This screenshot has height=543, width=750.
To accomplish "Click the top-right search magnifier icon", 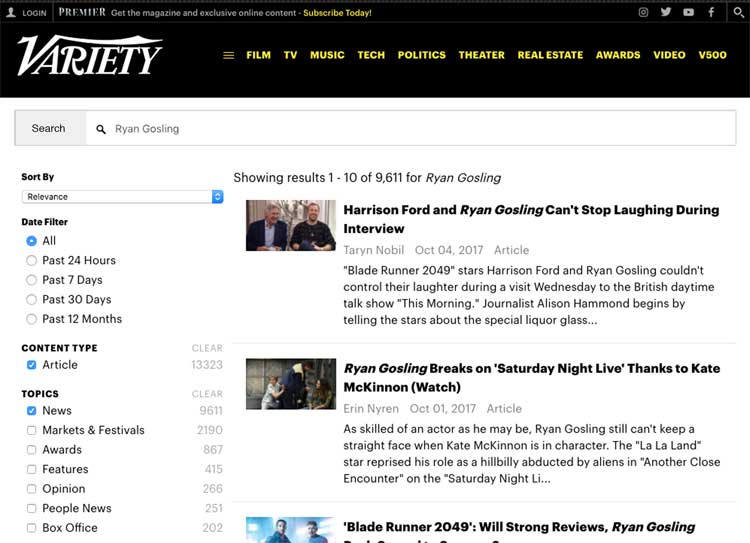I will coord(739,12).
